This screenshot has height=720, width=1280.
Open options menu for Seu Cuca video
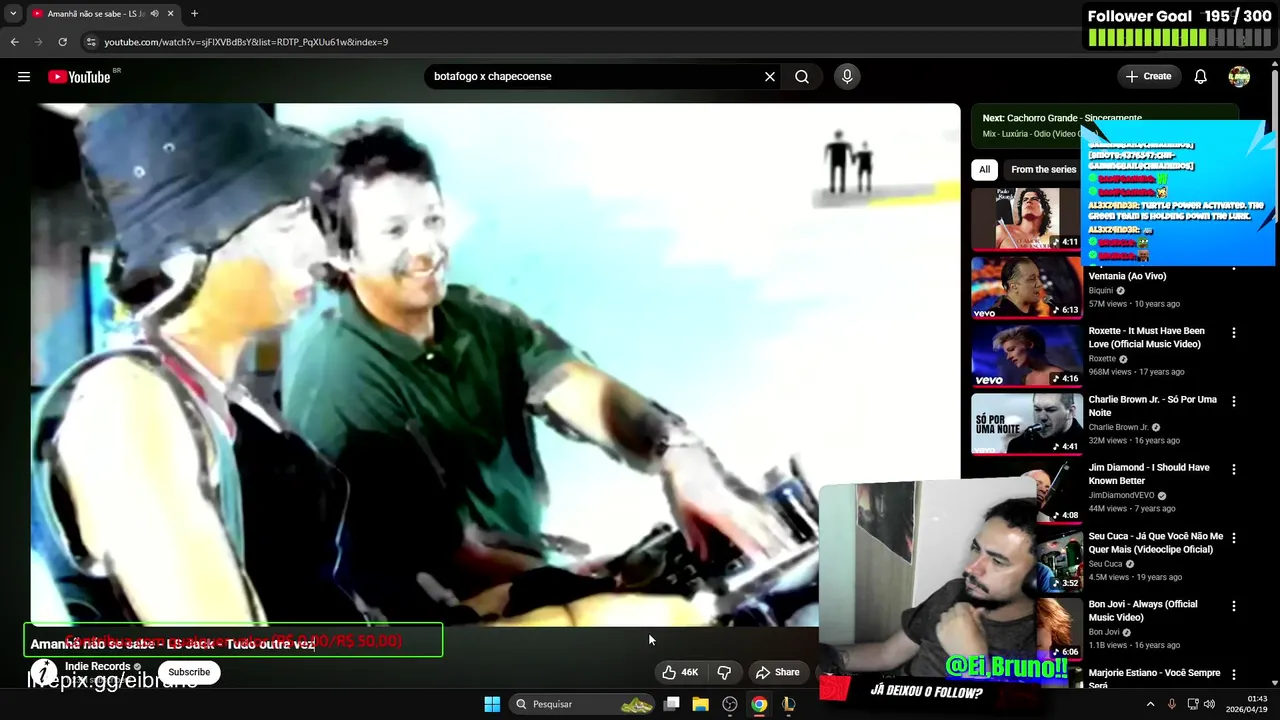point(1233,538)
